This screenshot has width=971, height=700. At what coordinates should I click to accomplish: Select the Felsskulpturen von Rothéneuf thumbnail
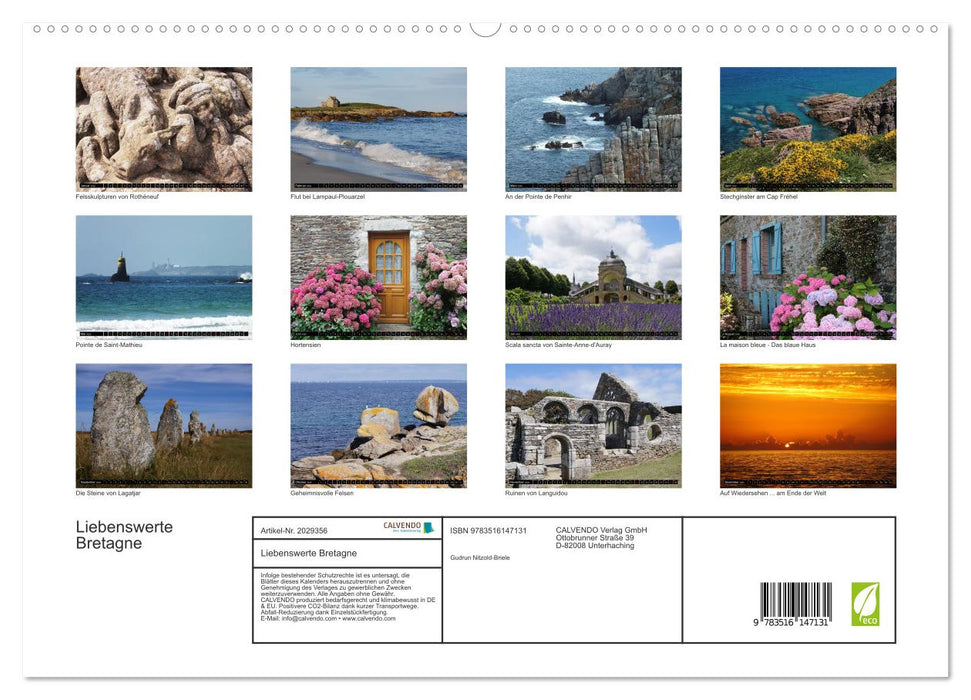(x=164, y=128)
